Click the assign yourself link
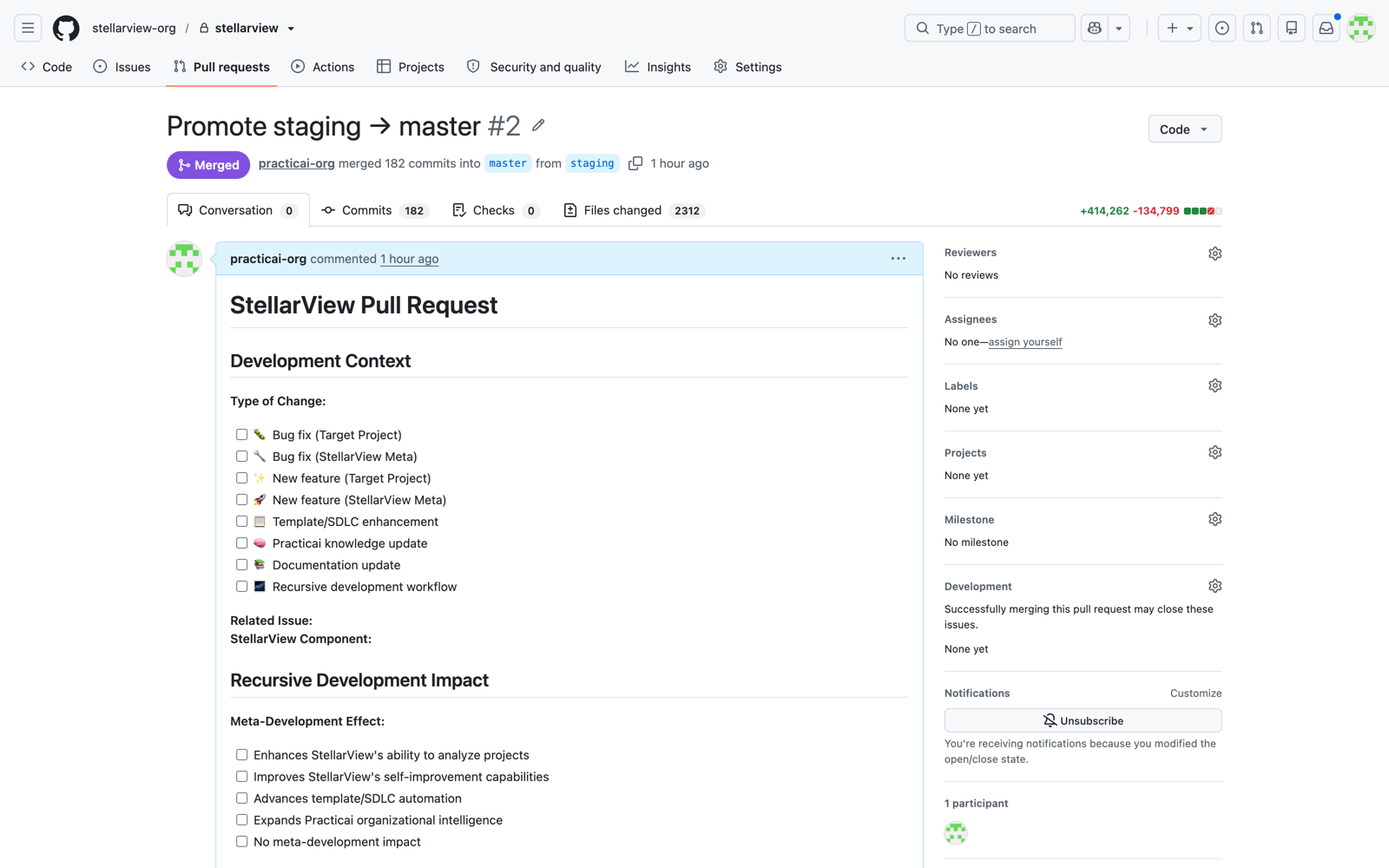This screenshot has height=868, width=1389. [x=1025, y=342]
